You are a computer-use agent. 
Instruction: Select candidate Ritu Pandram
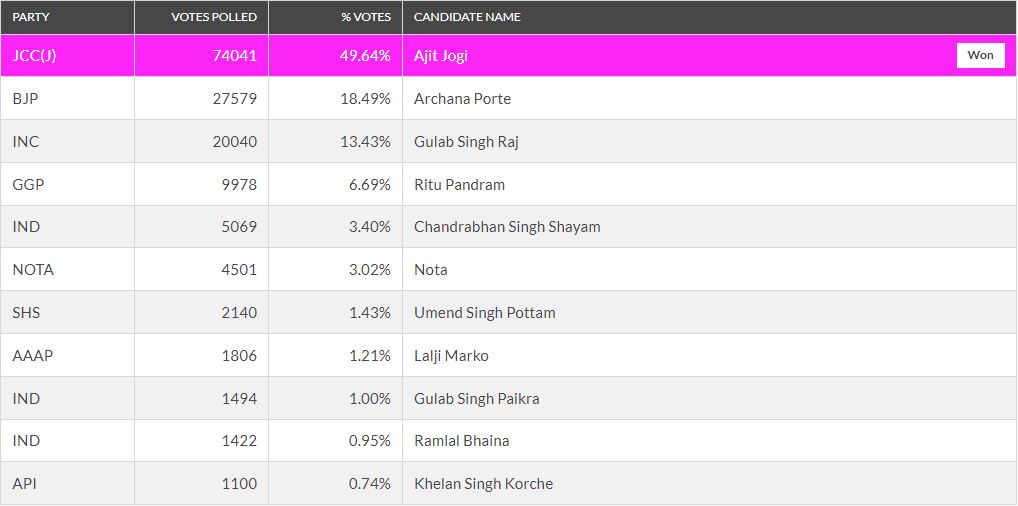(x=459, y=185)
